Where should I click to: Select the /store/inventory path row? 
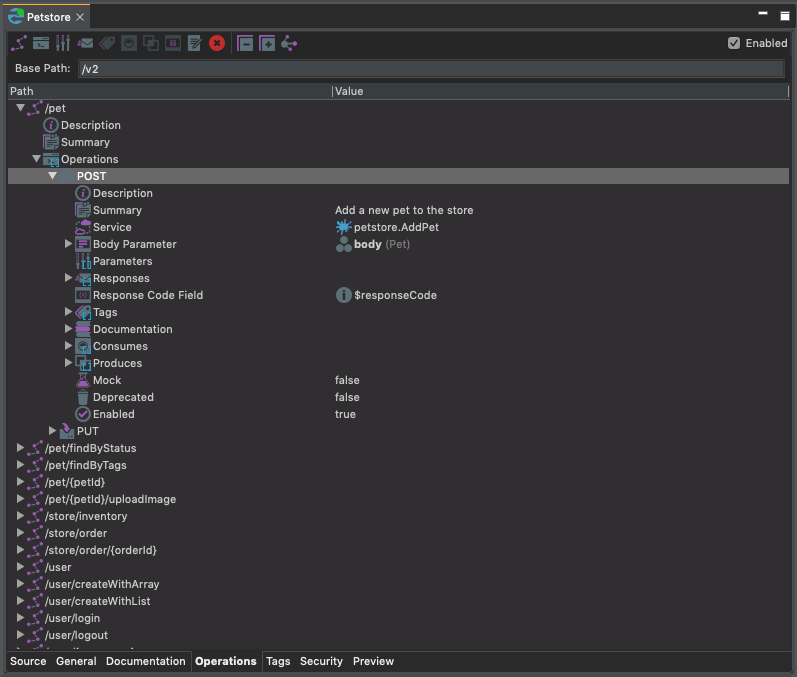coord(86,516)
